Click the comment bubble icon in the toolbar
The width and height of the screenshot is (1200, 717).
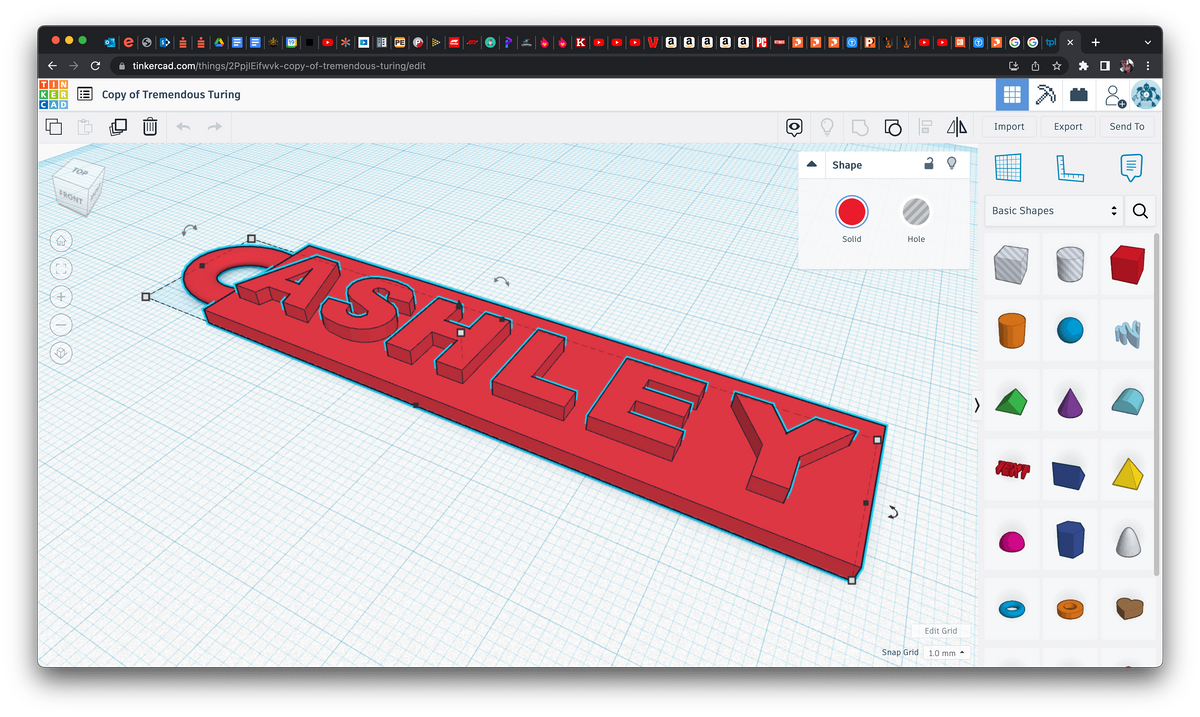pos(794,127)
